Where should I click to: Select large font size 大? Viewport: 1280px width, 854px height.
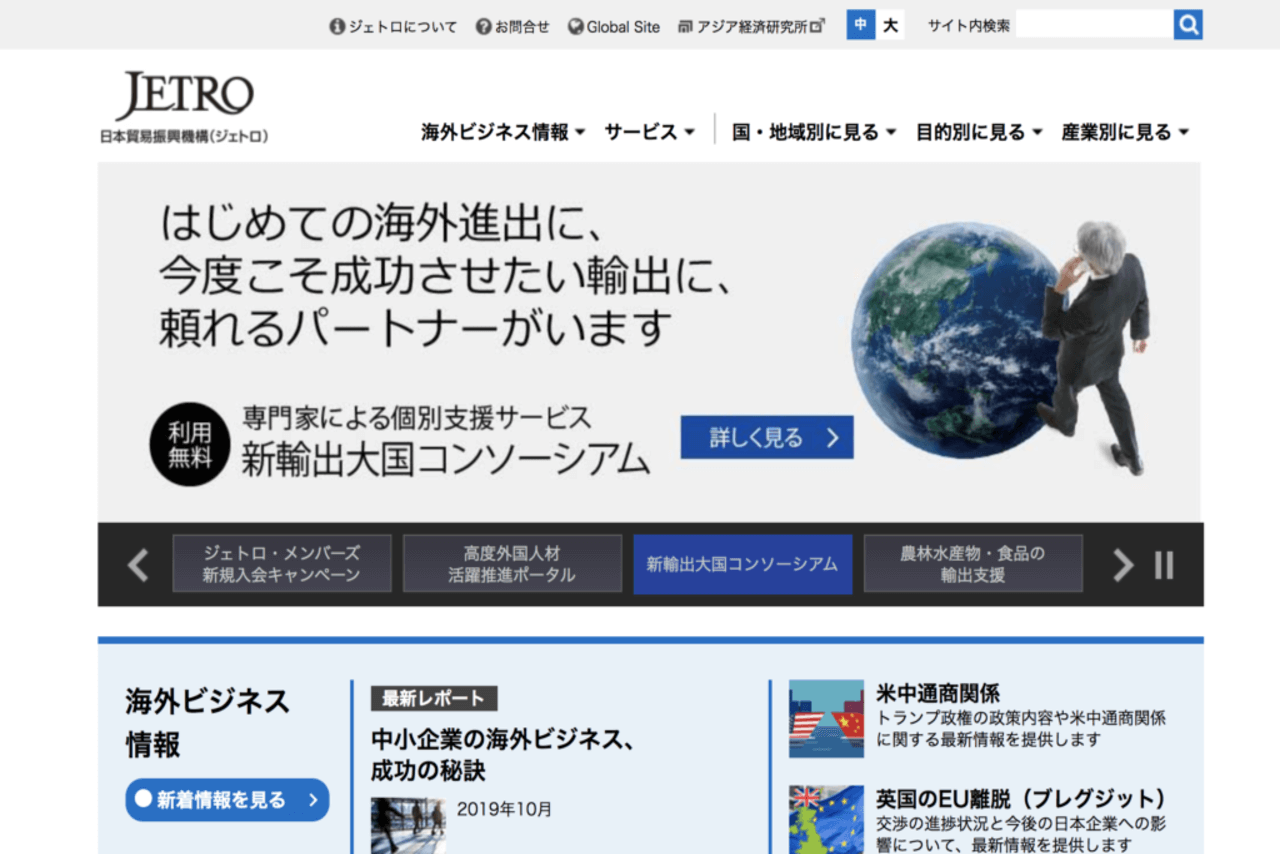coord(890,25)
